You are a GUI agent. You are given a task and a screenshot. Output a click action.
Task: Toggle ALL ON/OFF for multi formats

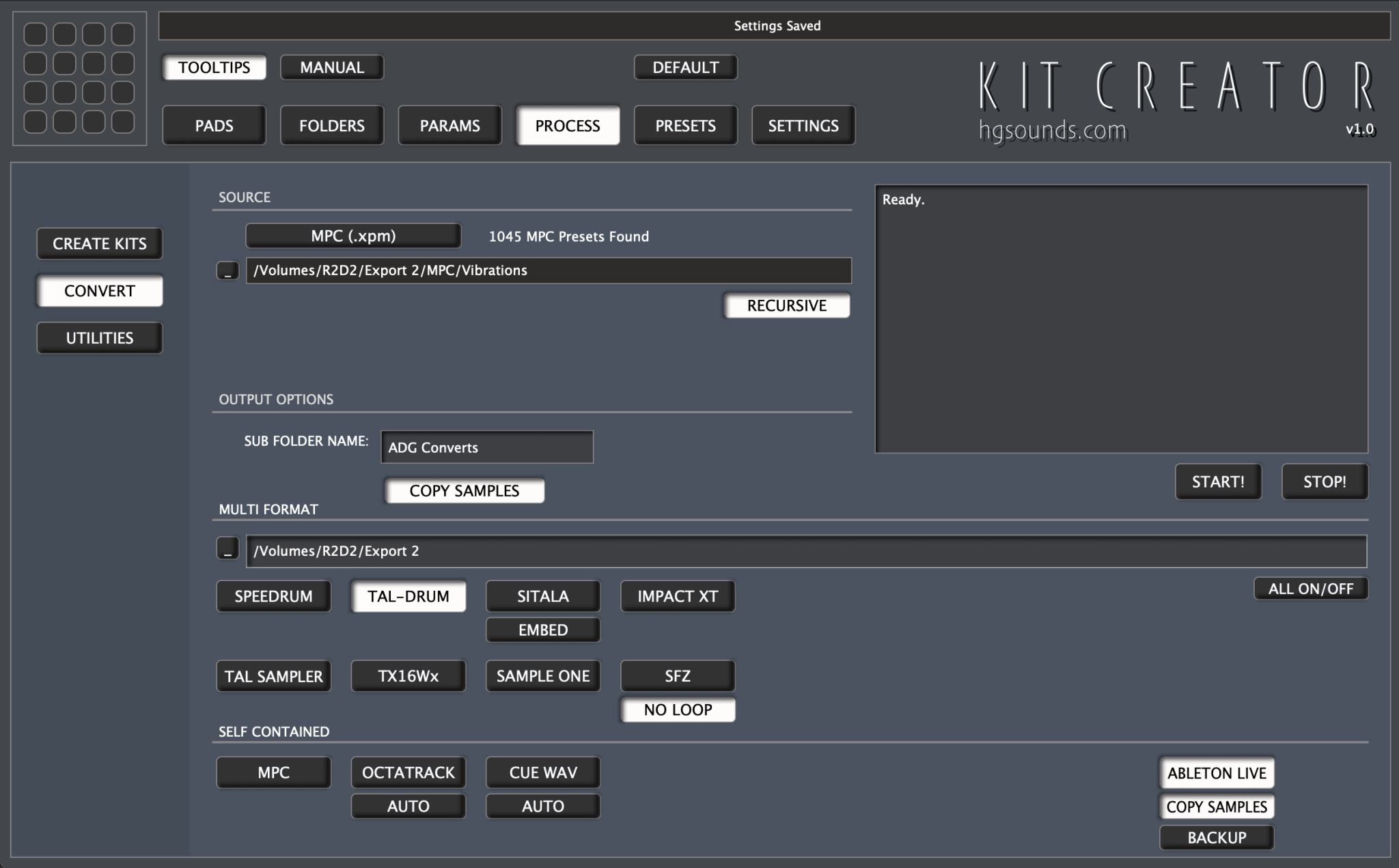point(1310,588)
